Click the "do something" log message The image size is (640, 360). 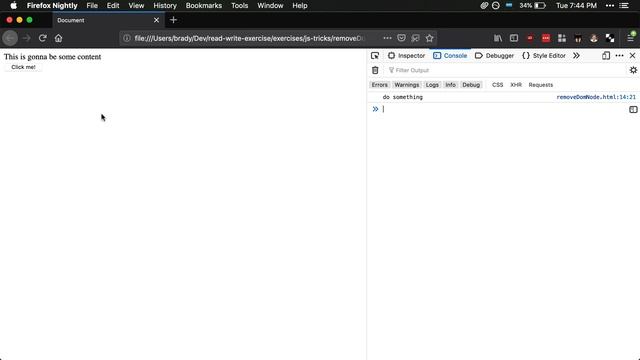point(402,97)
